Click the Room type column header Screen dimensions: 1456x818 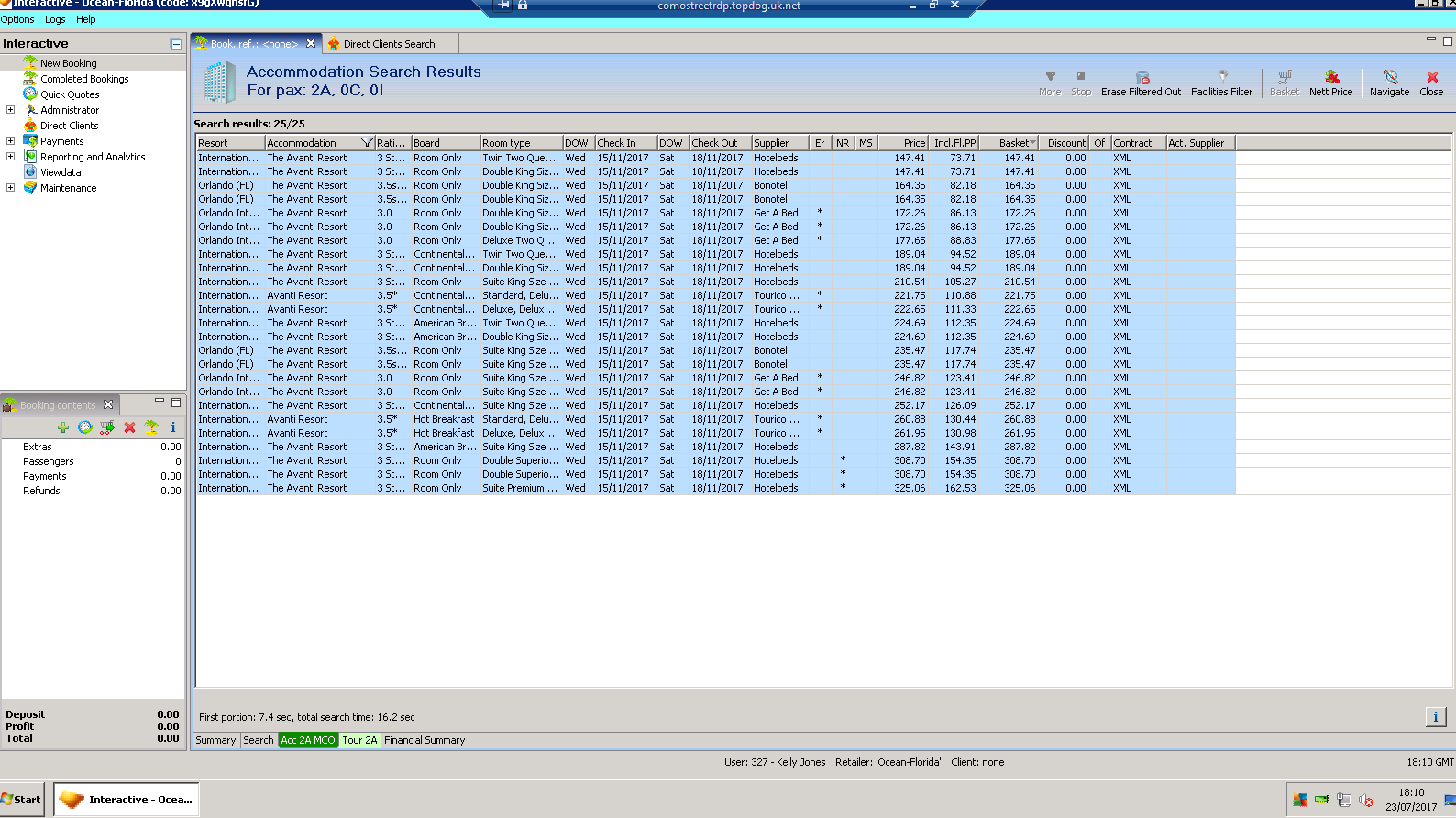[521, 143]
